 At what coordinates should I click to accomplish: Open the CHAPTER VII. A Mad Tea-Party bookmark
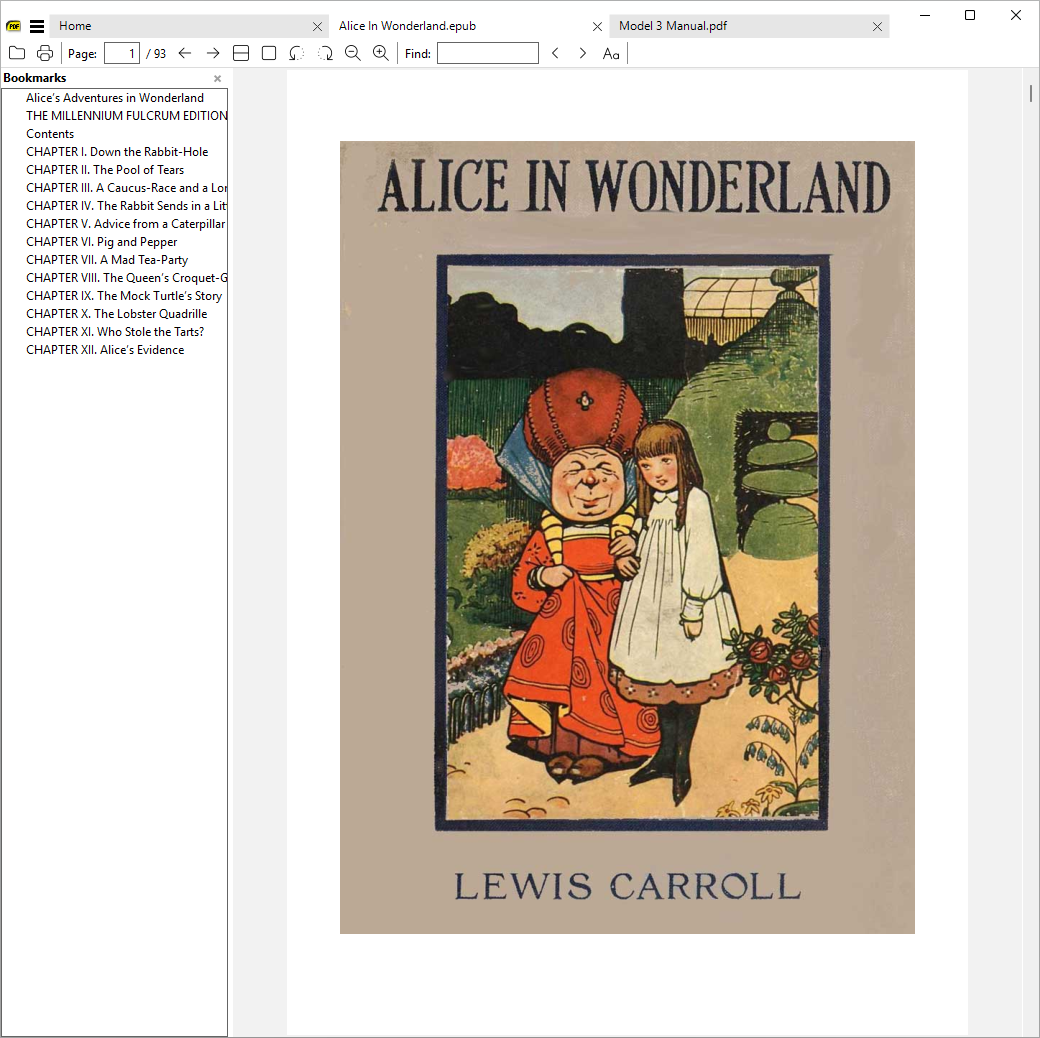click(107, 260)
